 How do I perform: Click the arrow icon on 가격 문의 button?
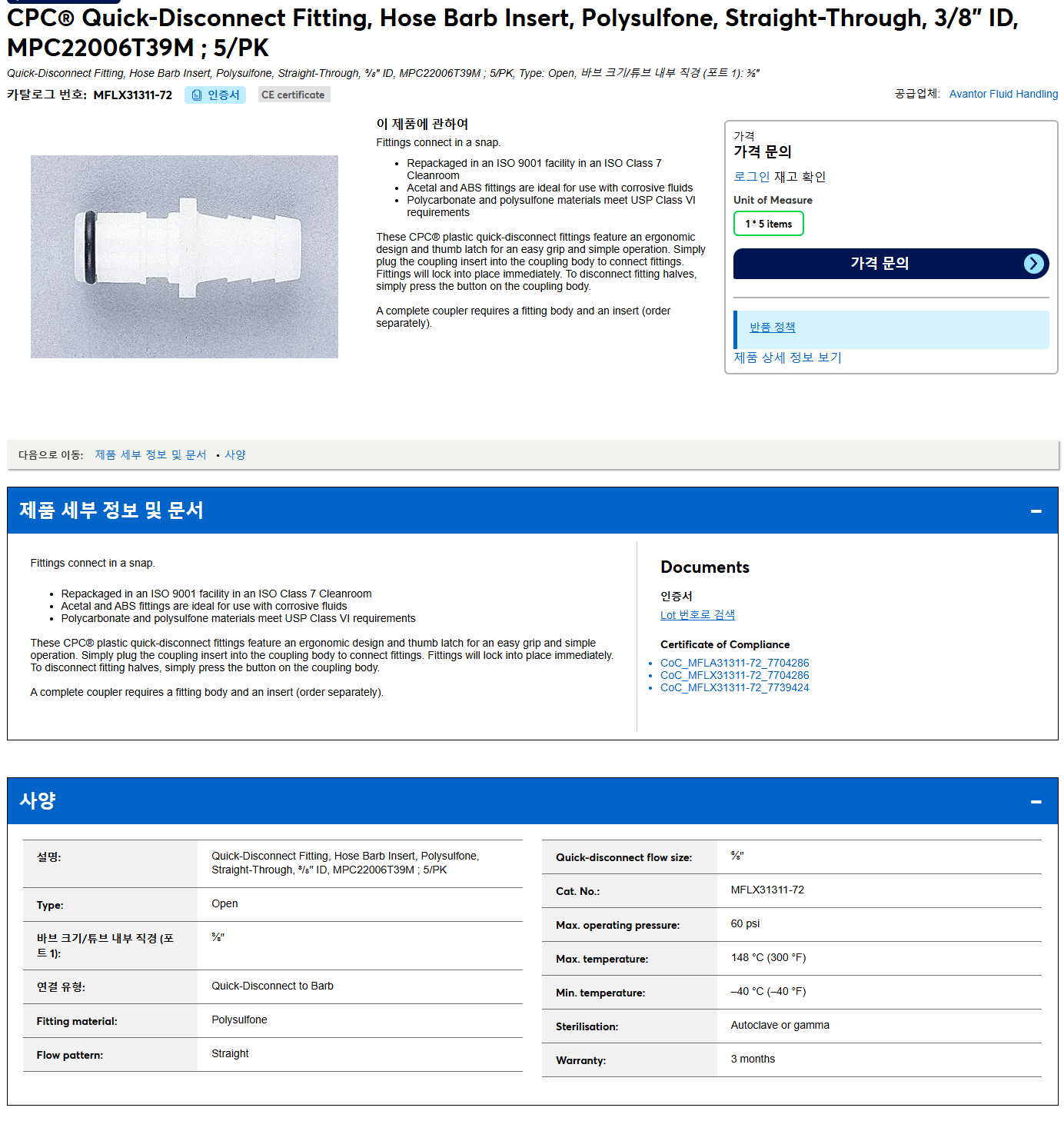pyautogui.click(x=1034, y=264)
